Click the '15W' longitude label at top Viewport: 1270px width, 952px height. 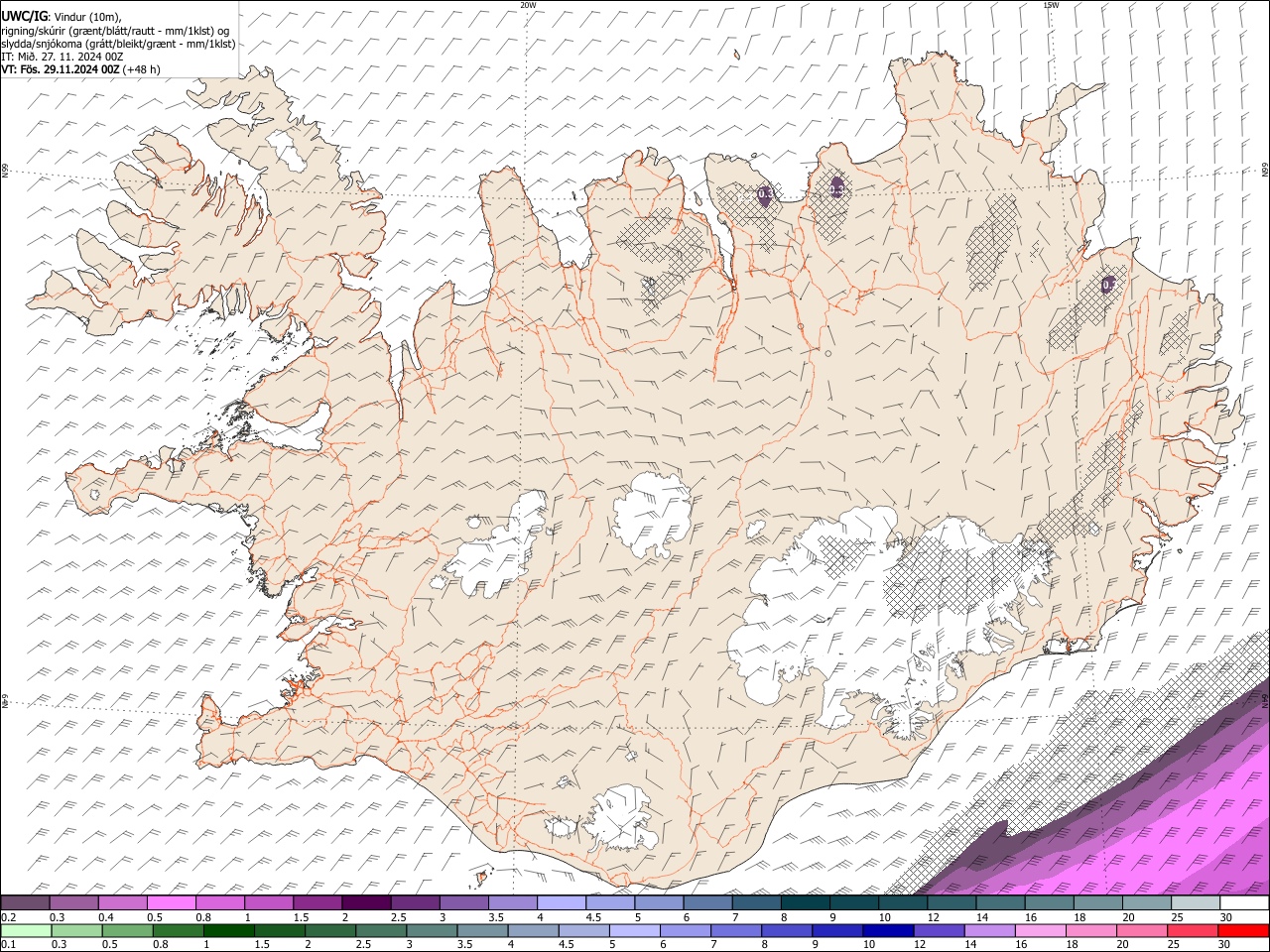click(1051, 5)
